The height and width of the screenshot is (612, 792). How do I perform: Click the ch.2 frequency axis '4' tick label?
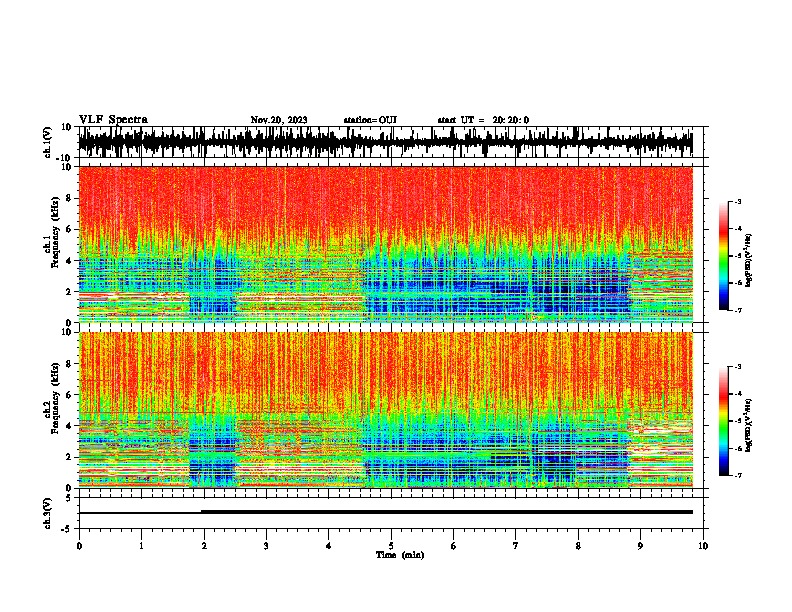click(69, 426)
